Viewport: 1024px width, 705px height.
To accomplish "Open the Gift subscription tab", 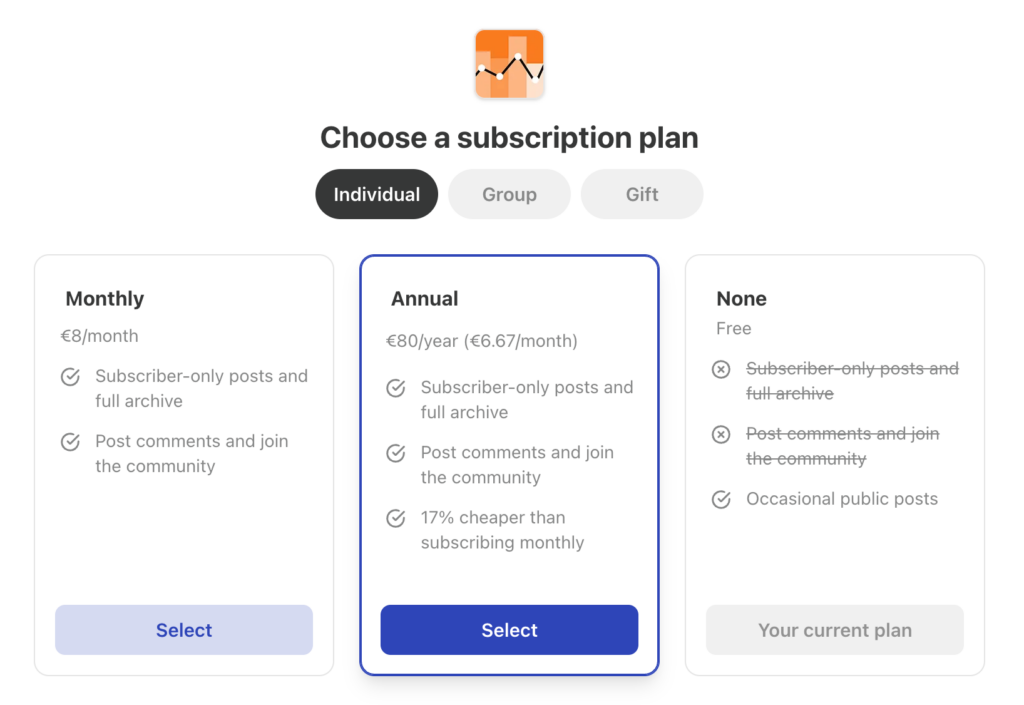I will click(x=642, y=194).
